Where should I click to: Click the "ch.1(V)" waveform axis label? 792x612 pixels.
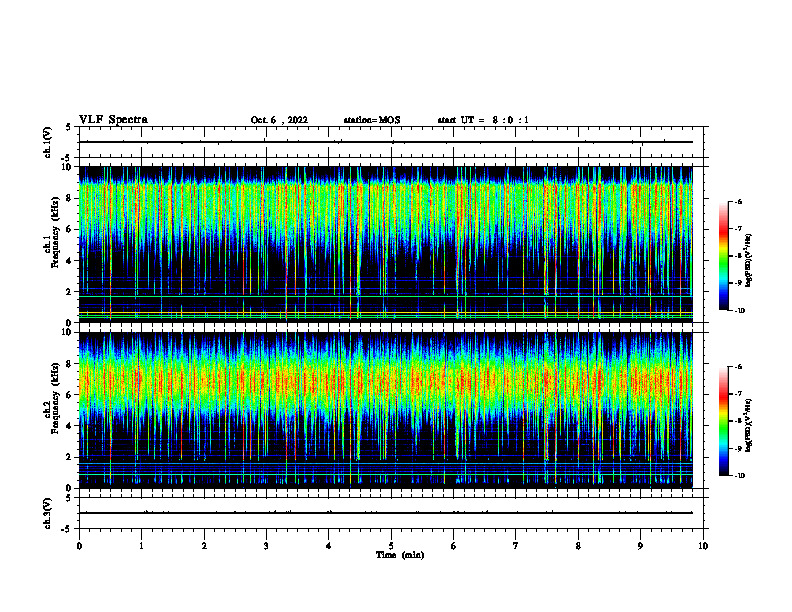click(47, 142)
